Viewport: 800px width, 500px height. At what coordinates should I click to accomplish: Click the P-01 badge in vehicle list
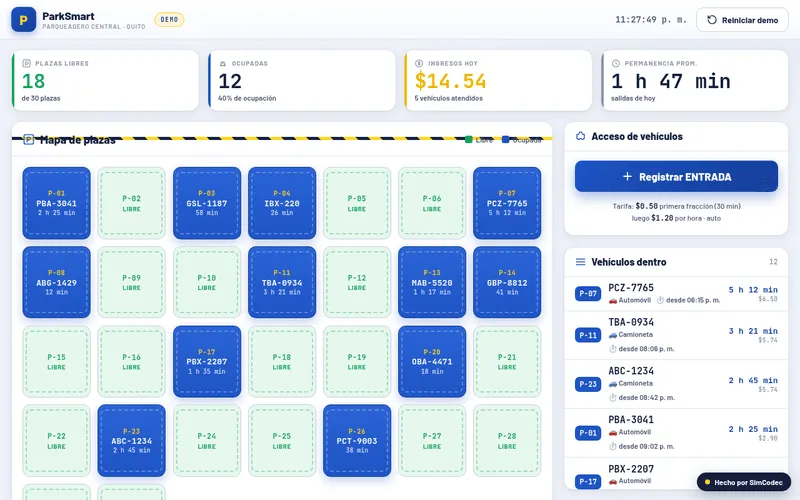588,433
